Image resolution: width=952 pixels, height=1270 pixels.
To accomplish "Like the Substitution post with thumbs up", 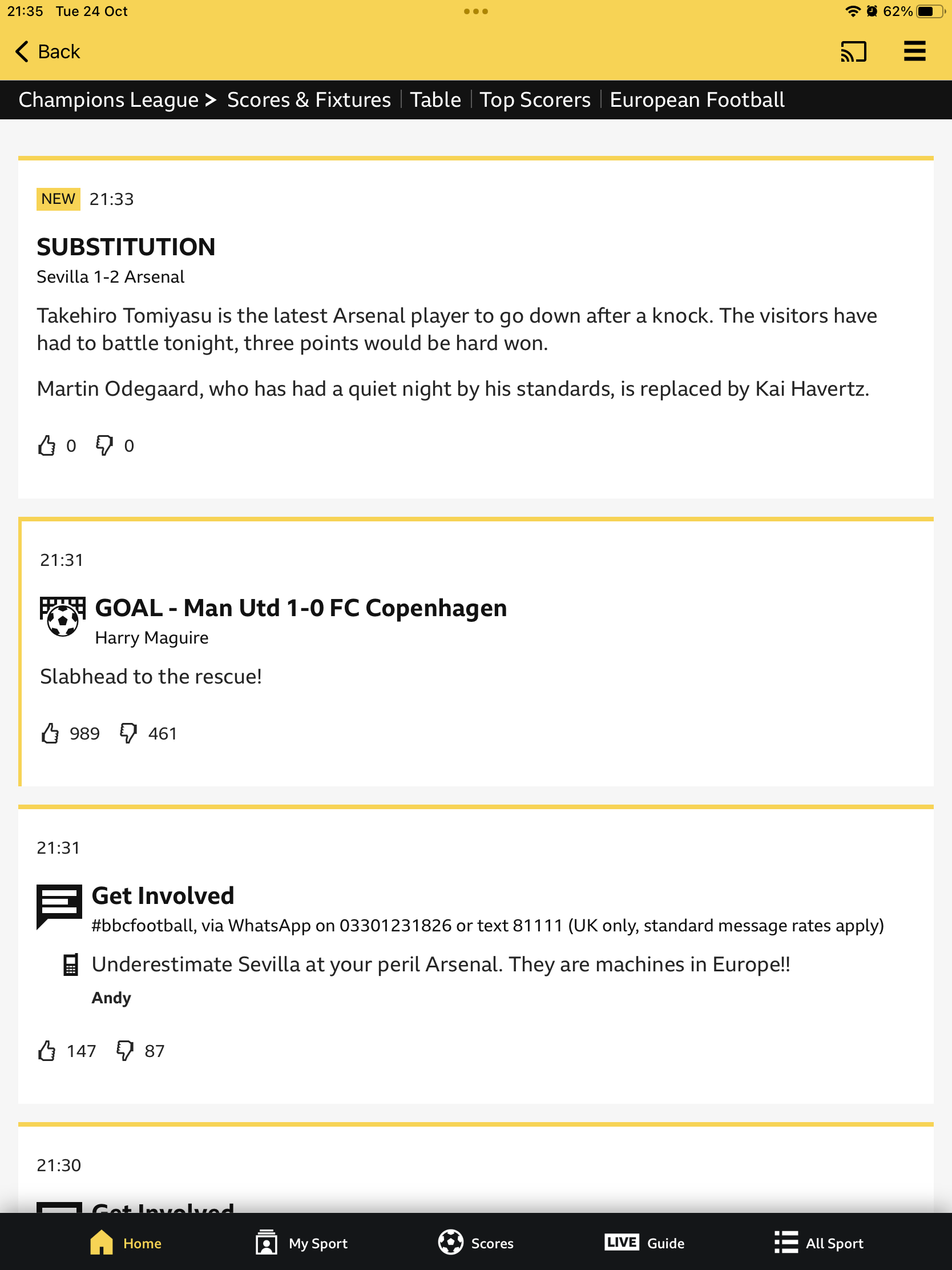I will coord(47,445).
